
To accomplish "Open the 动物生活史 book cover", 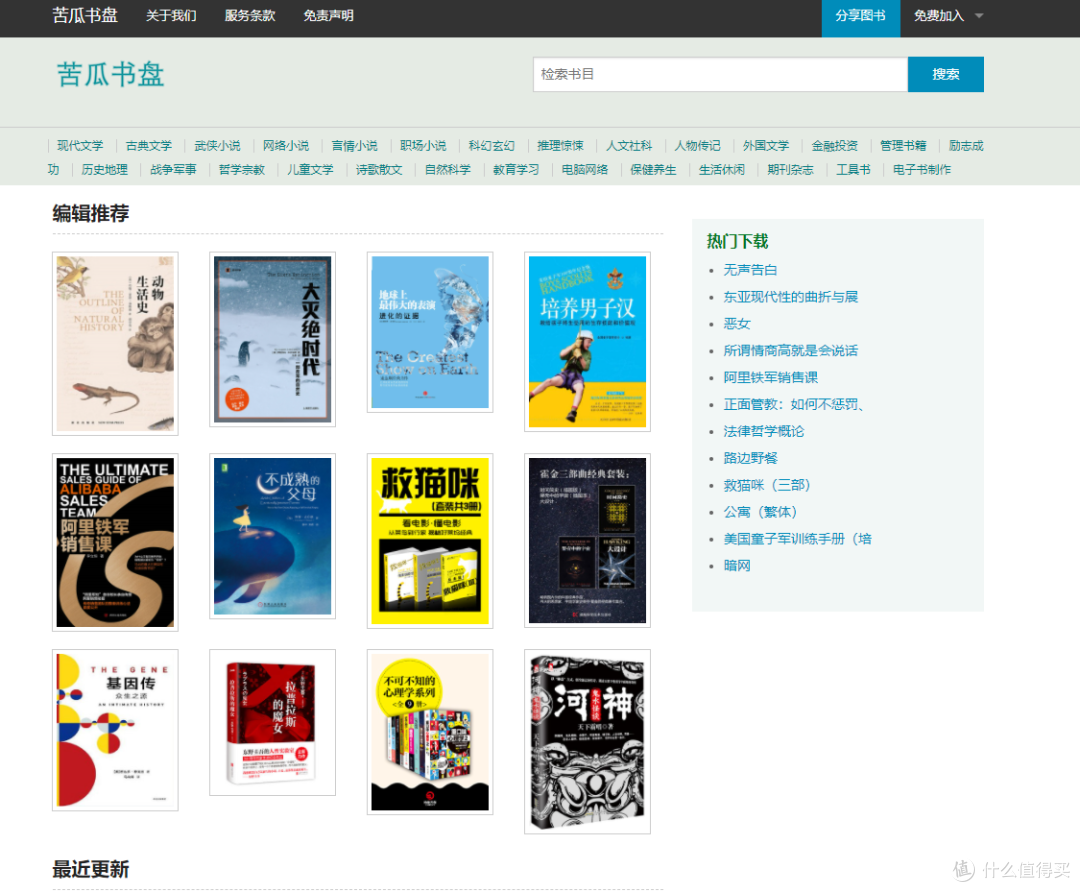I will tap(115, 344).
